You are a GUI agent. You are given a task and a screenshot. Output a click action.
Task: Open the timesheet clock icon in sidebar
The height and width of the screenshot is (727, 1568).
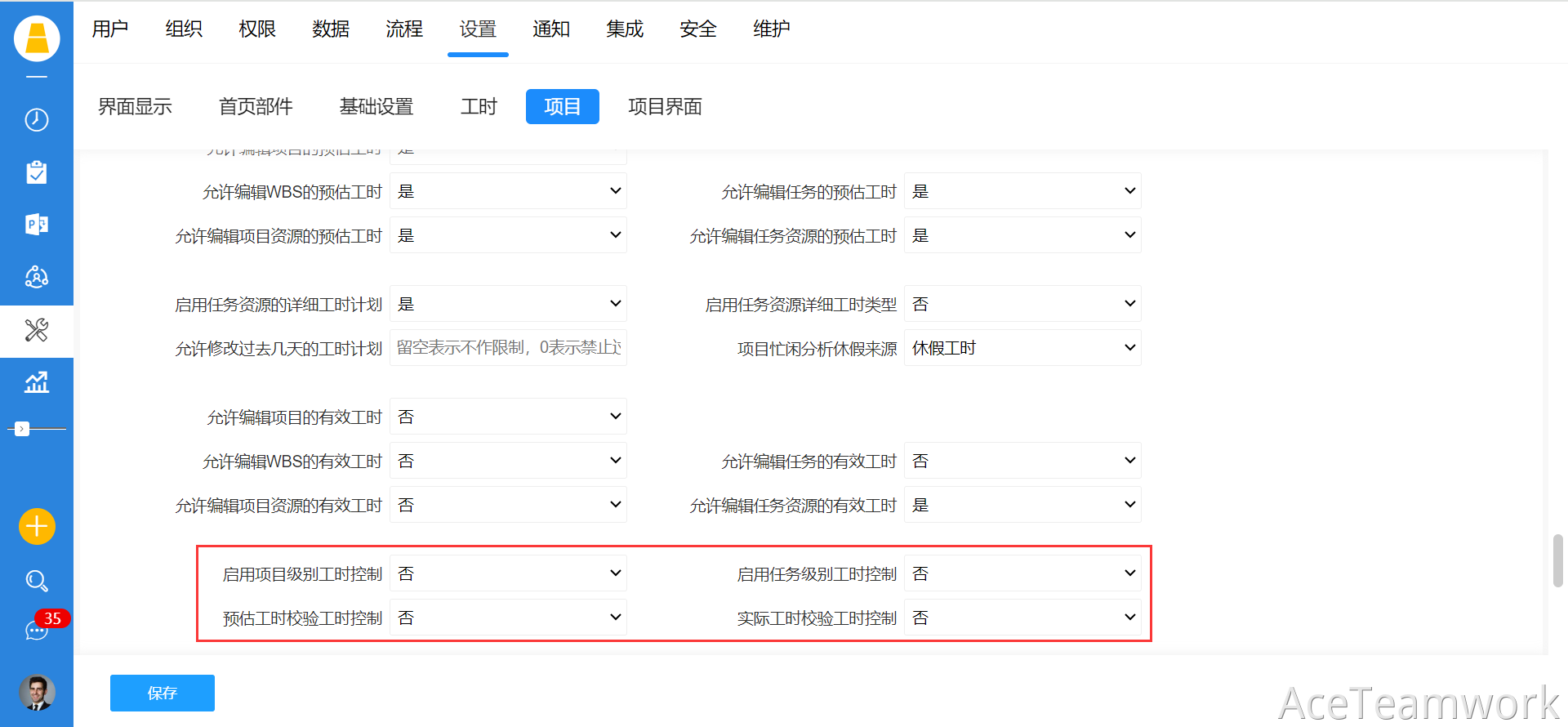(37, 120)
